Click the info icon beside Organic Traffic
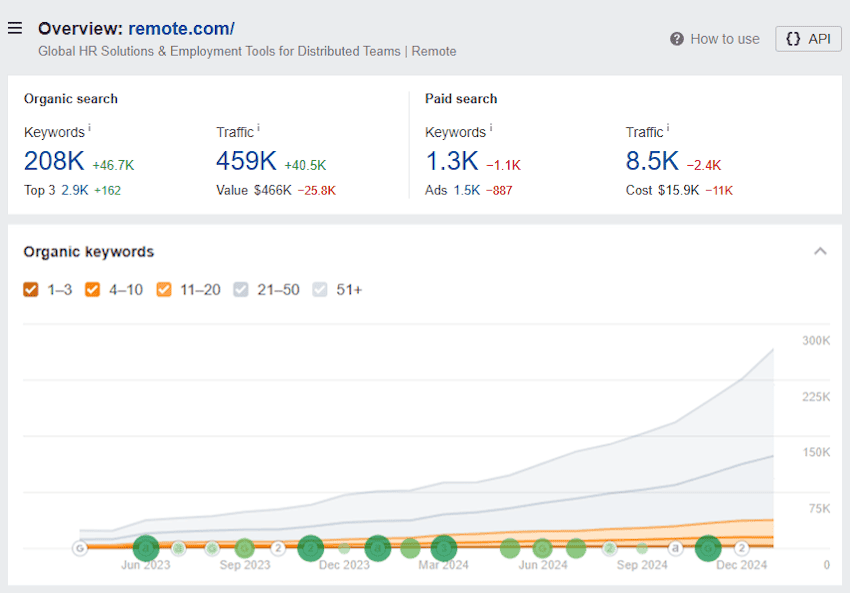 tap(259, 128)
